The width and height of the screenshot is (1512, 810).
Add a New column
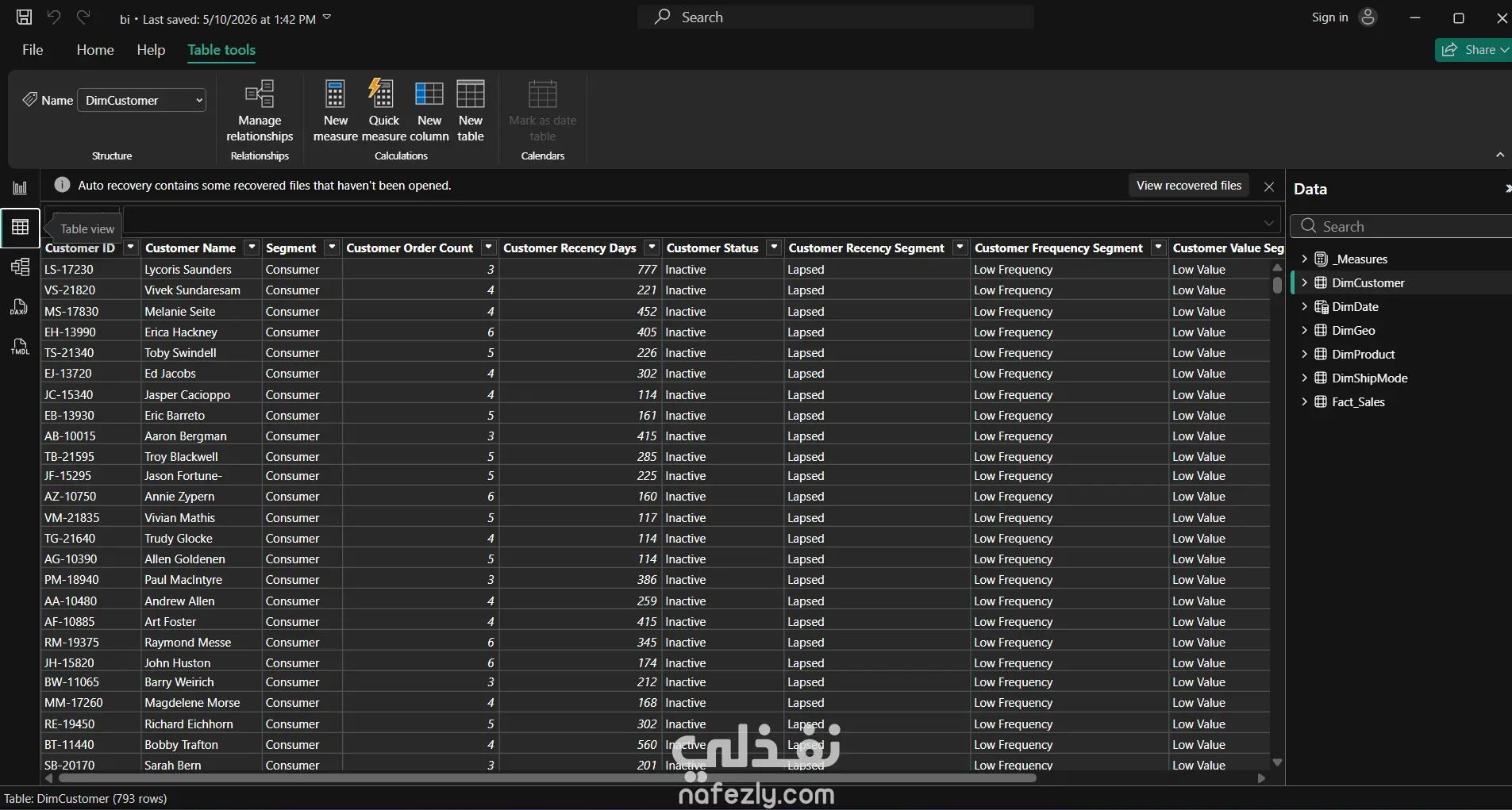[x=429, y=111]
